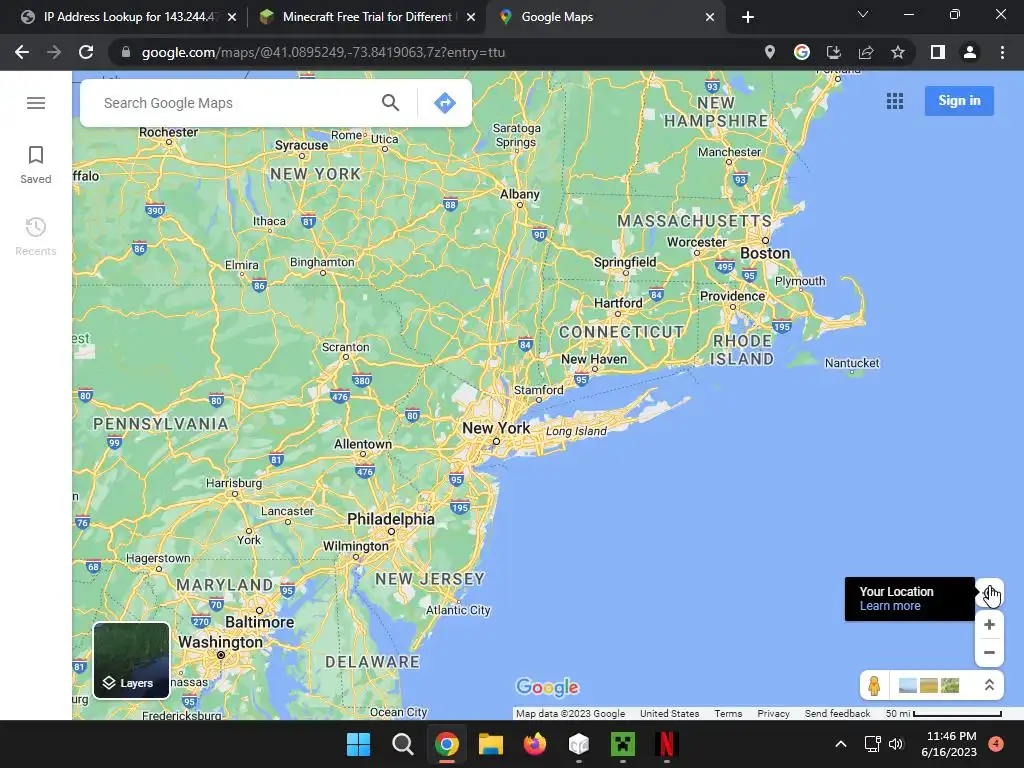Open File Explorer from taskbar
The width and height of the screenshot is (1024, 768).
[490, 744]
